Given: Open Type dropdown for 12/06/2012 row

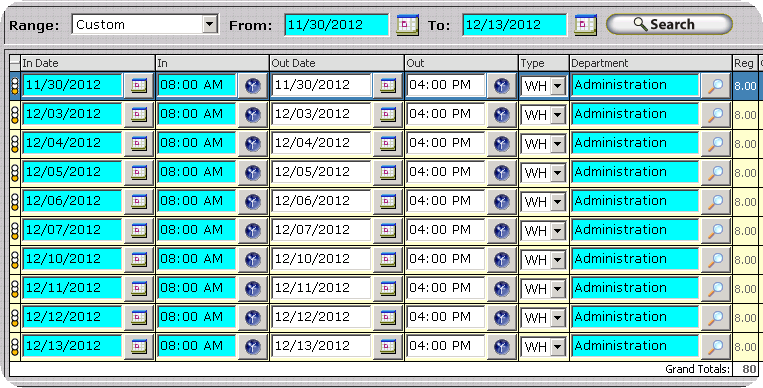Looking at the screenshot, I should click(558, 203).
